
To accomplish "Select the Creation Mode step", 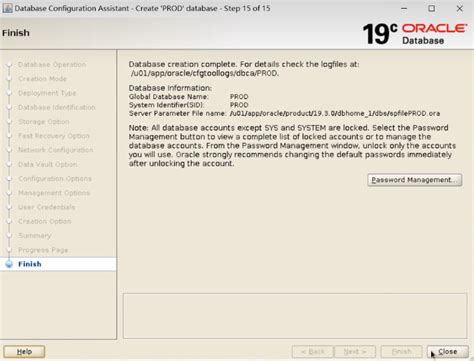I will point(43,79).
